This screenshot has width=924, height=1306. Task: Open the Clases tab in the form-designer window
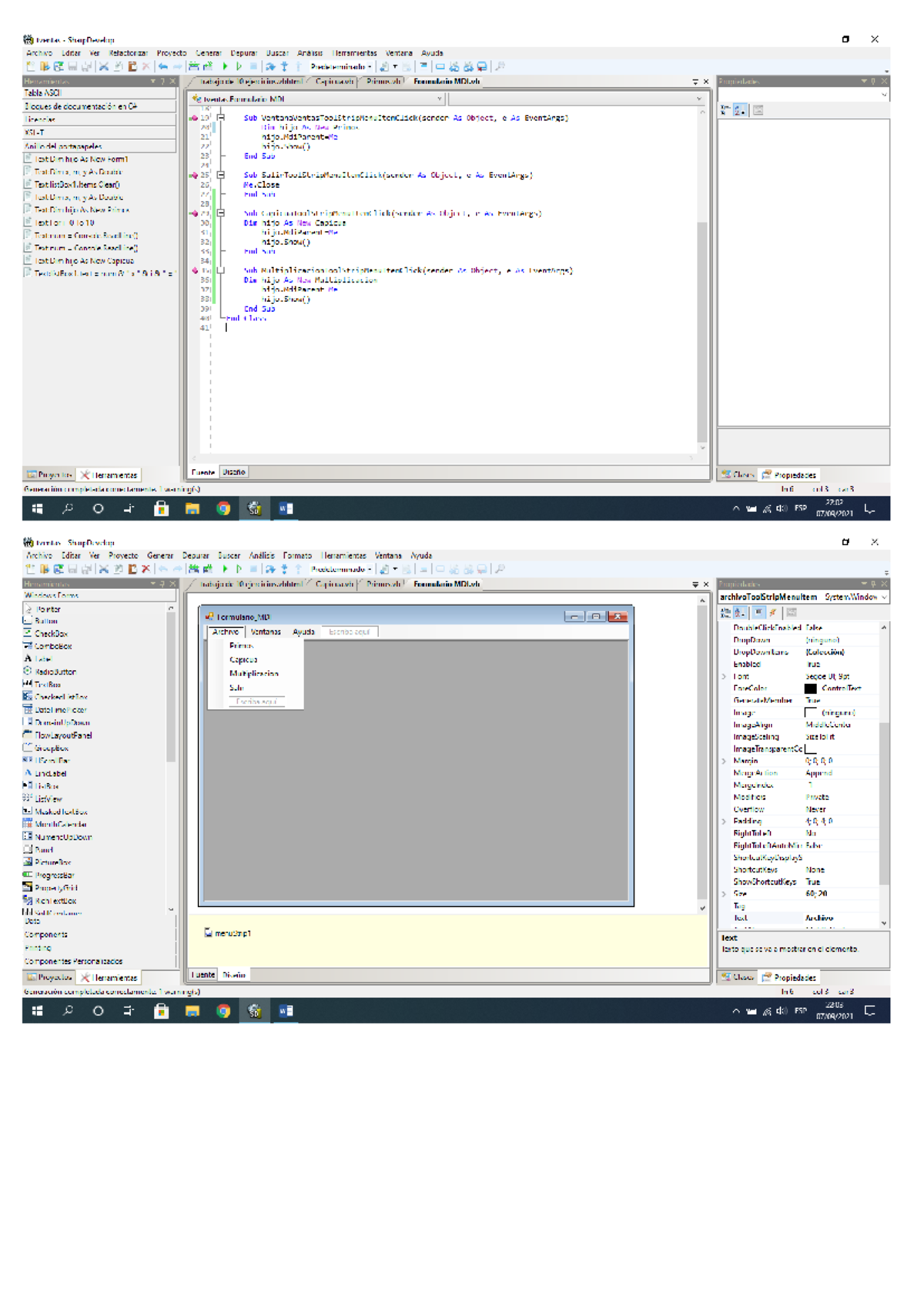pos(738,977)
